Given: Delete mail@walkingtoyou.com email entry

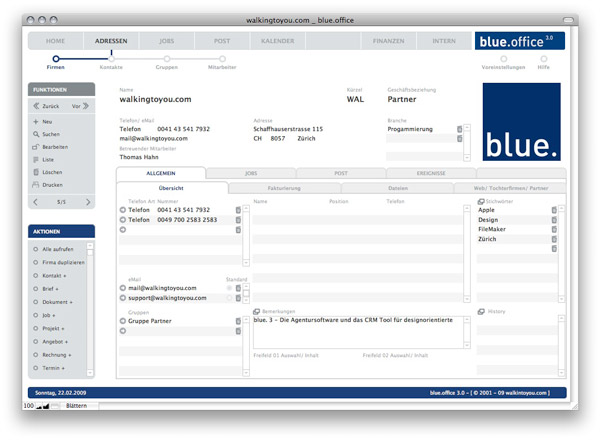Looking at the screenshot, I should (238, 288).
